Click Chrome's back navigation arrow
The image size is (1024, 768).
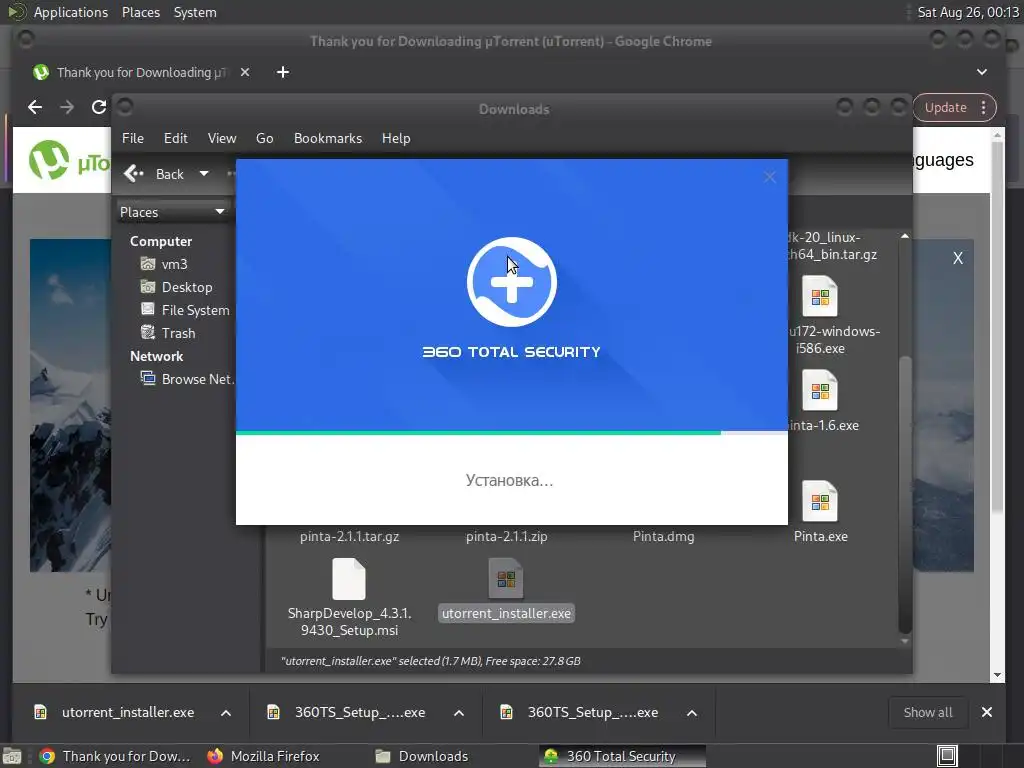pyautogui.click(x=35, y=107)
